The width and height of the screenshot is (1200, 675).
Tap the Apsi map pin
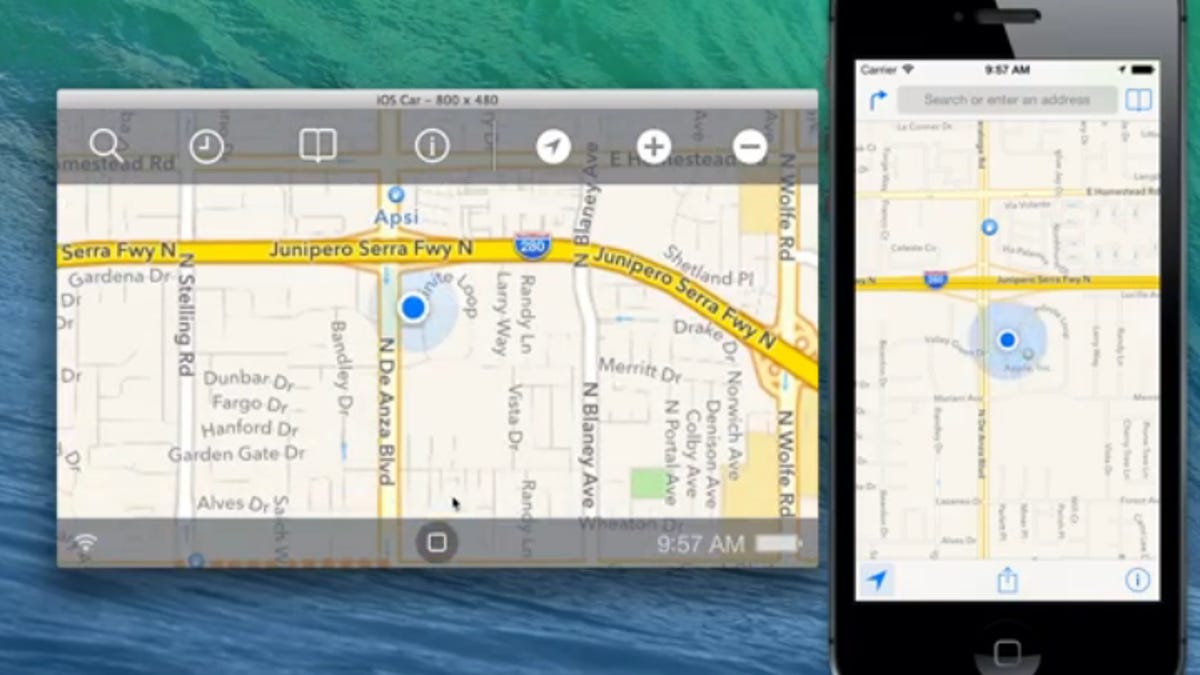coord(397,195)
